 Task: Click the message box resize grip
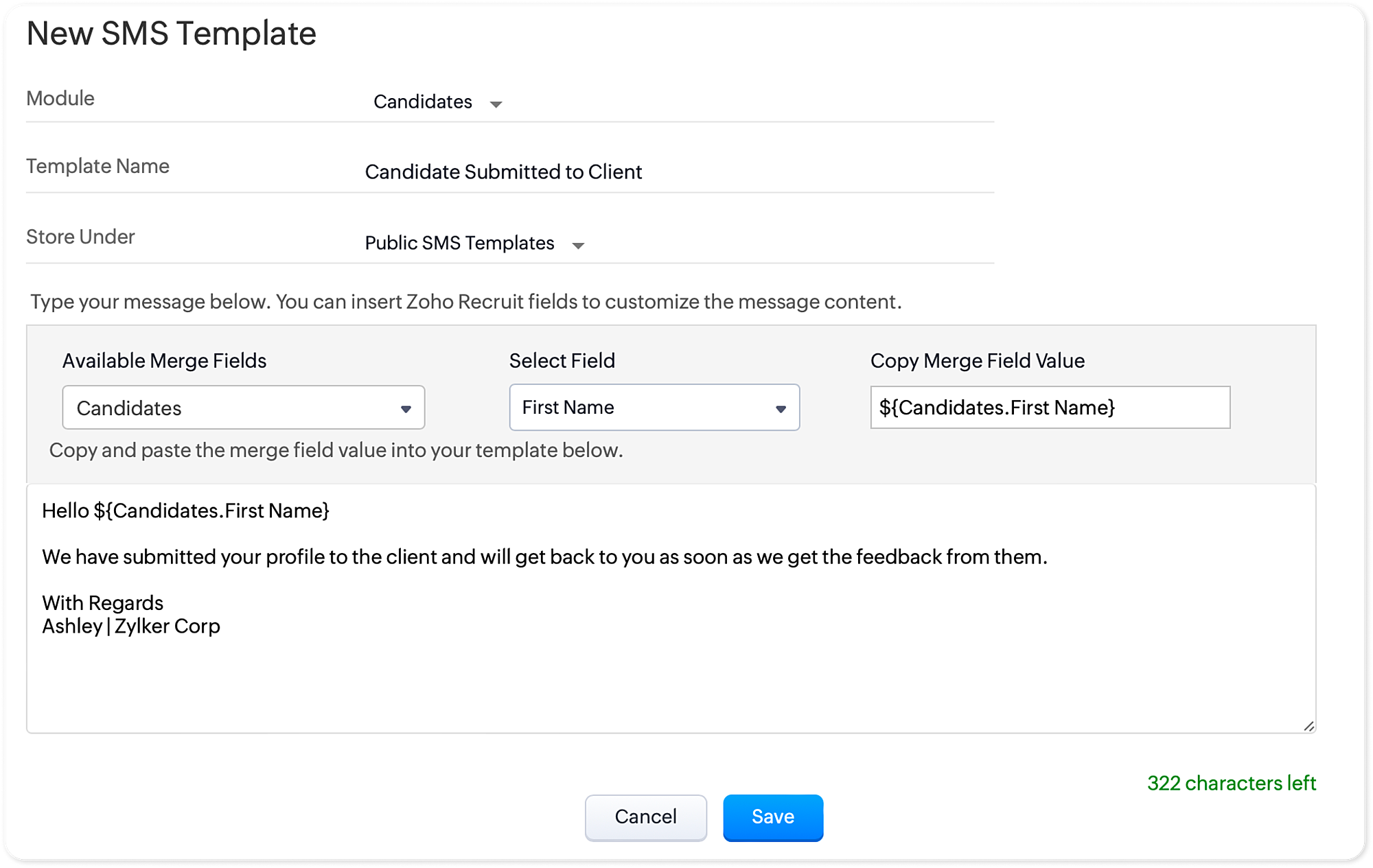[x=1308, y=726]
